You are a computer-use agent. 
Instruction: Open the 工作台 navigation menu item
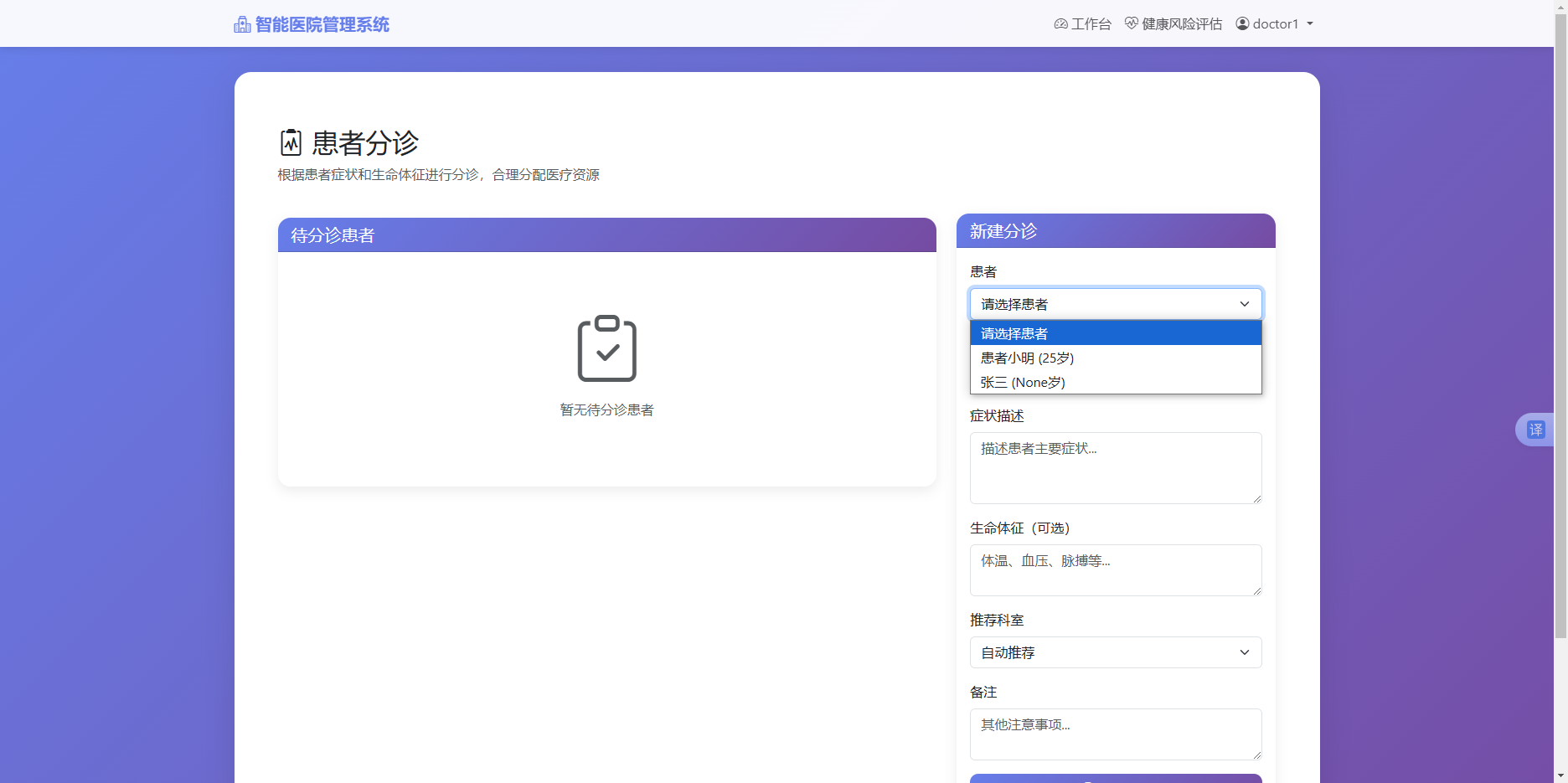pyautogui.click(x=1090, y=23)
